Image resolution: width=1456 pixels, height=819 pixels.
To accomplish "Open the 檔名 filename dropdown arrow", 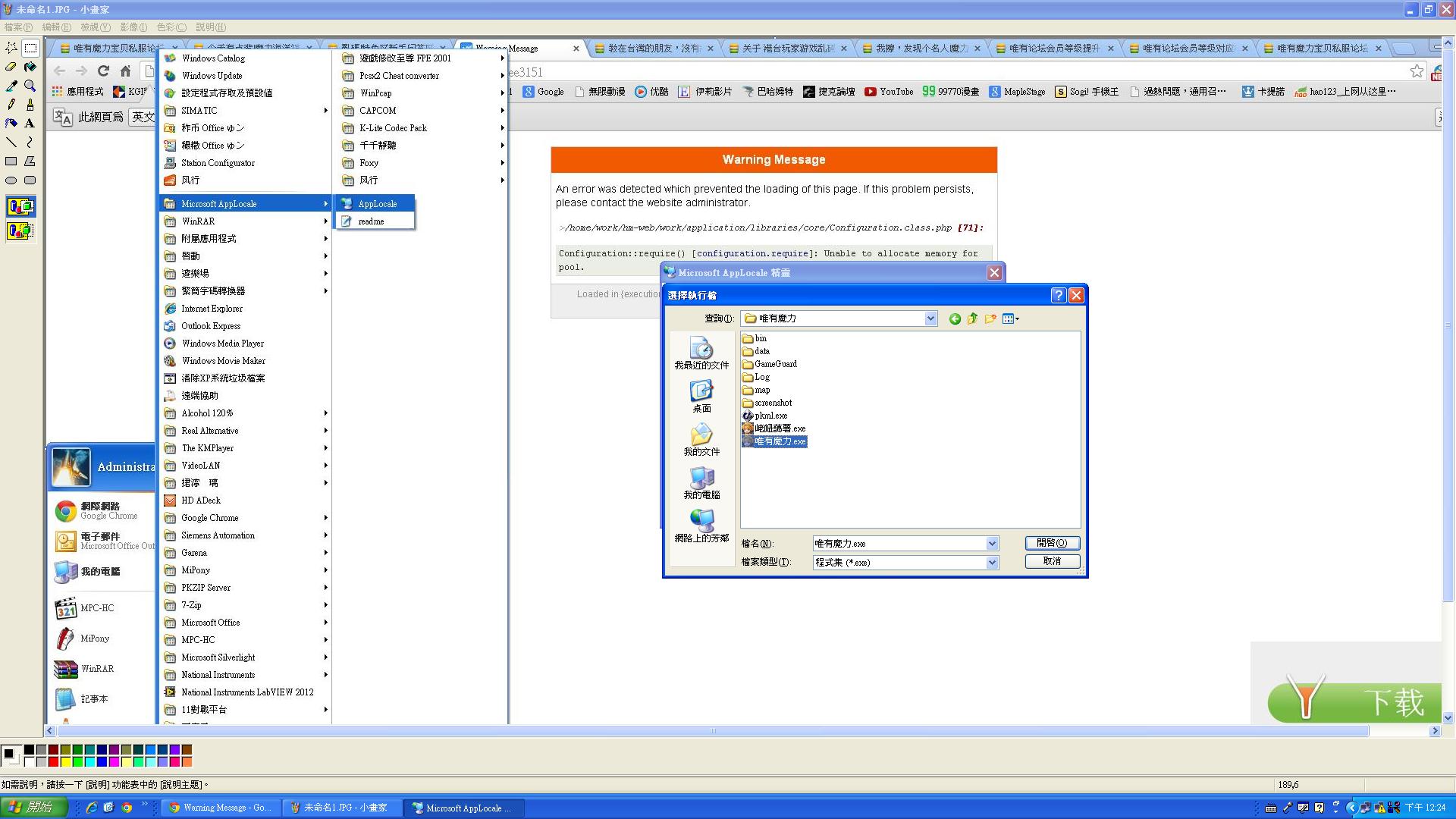I will 992,544.
